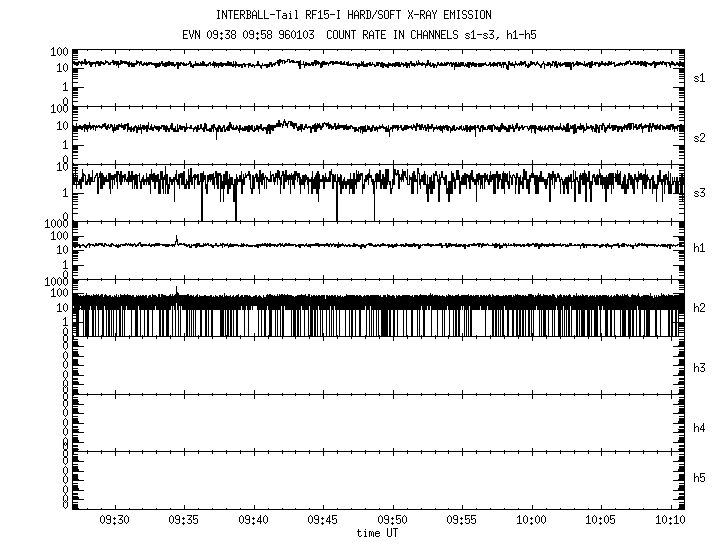720x550 pixels.
Task: Select the h5 channel label
Action: pos(700,478)
